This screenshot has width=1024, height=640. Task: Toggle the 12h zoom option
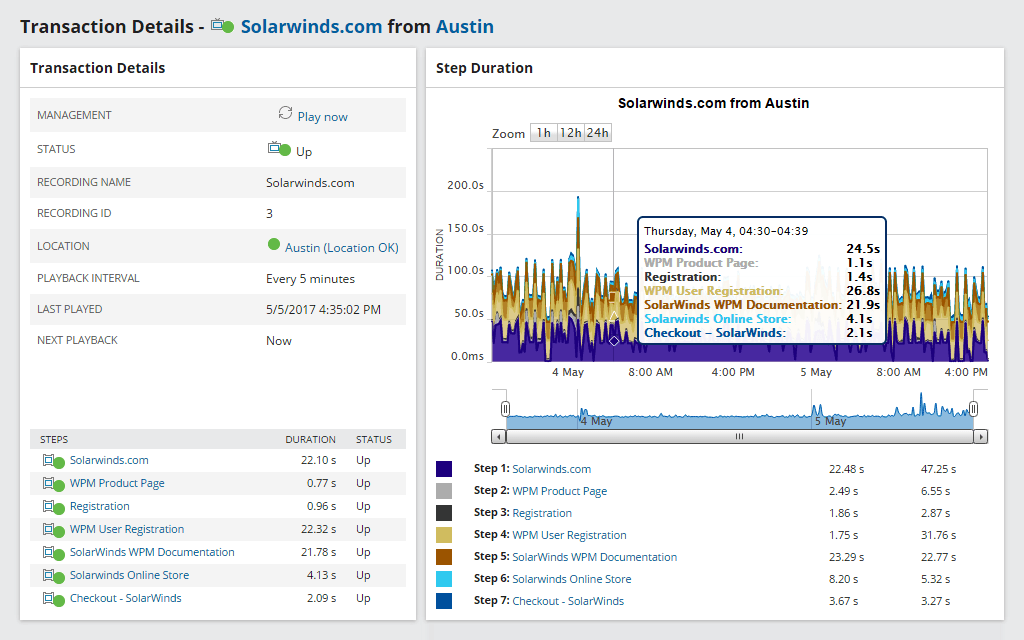pyautogui.click(x=569, y=132)
